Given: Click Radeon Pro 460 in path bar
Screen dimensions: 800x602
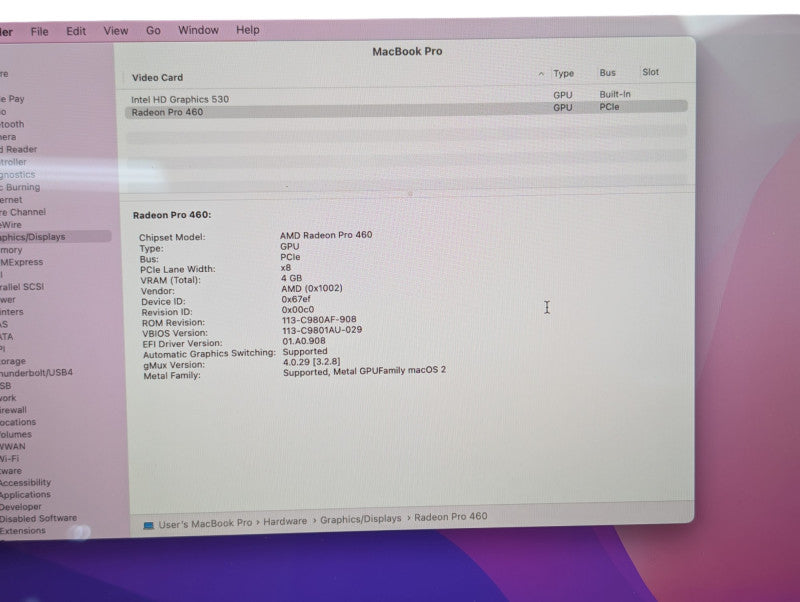Looking at the screenshot, I should point(451,517).
